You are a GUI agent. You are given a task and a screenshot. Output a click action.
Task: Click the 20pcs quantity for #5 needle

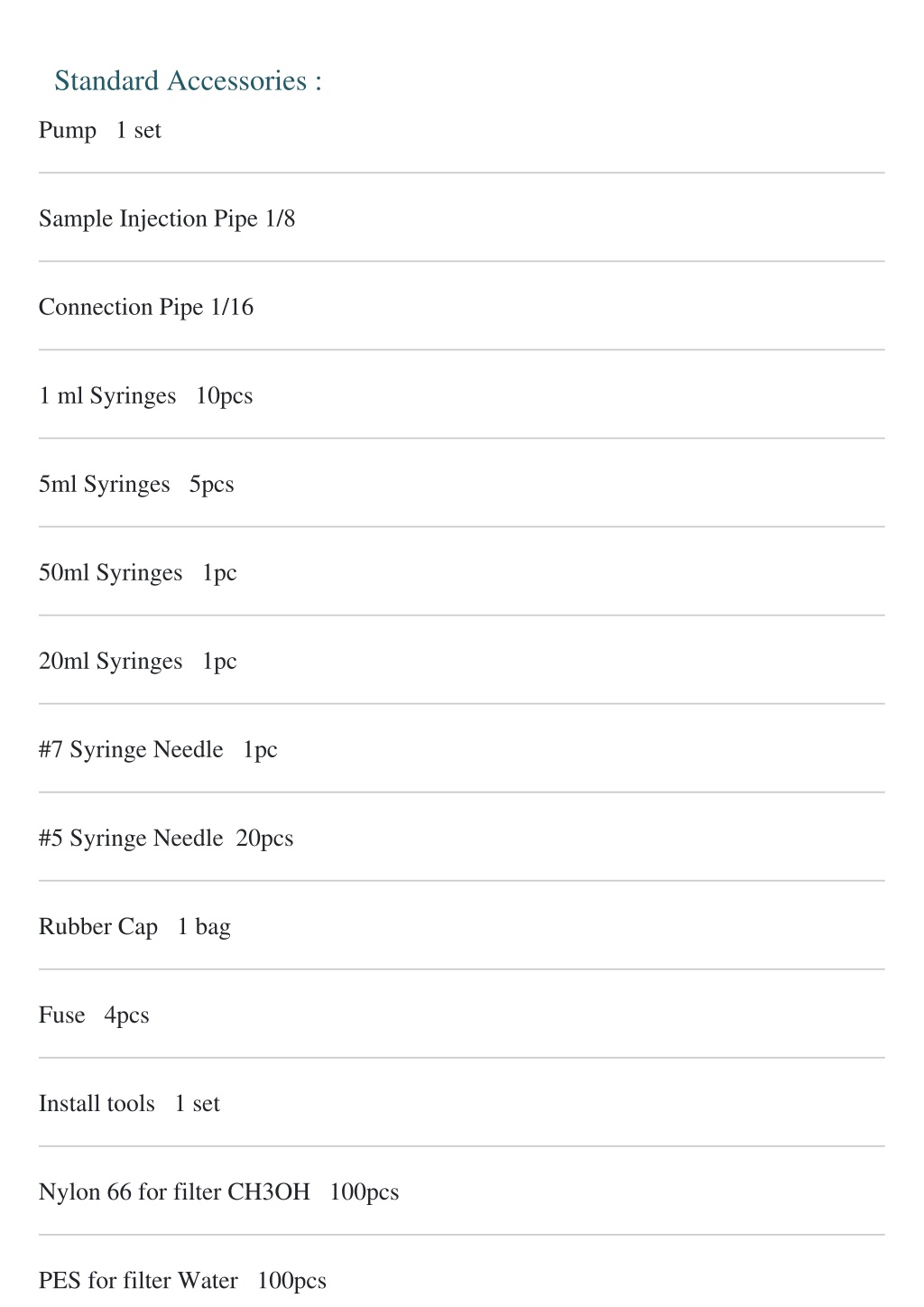tap(265, 839)
